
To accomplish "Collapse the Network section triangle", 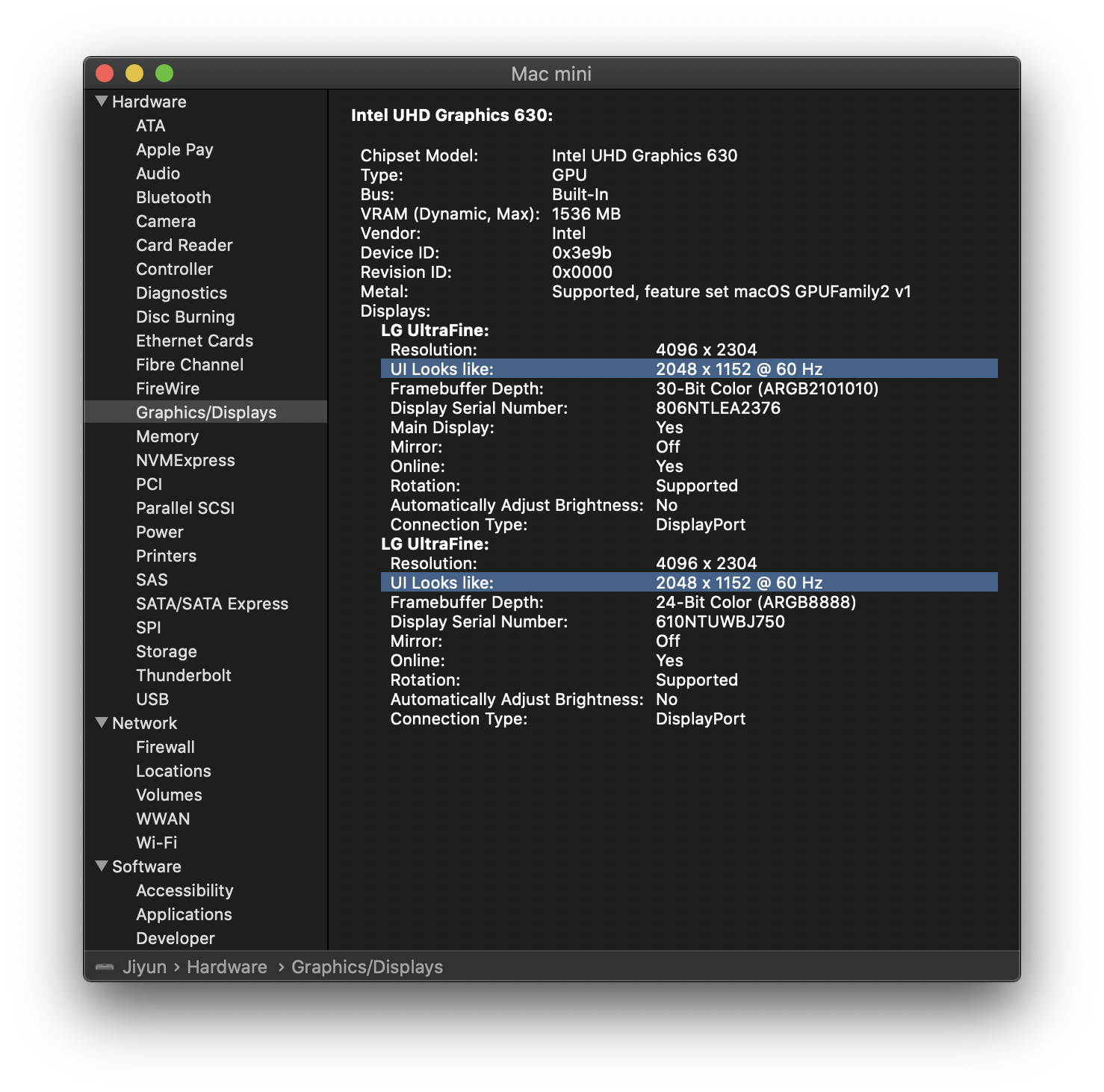I will pos(102,723).
